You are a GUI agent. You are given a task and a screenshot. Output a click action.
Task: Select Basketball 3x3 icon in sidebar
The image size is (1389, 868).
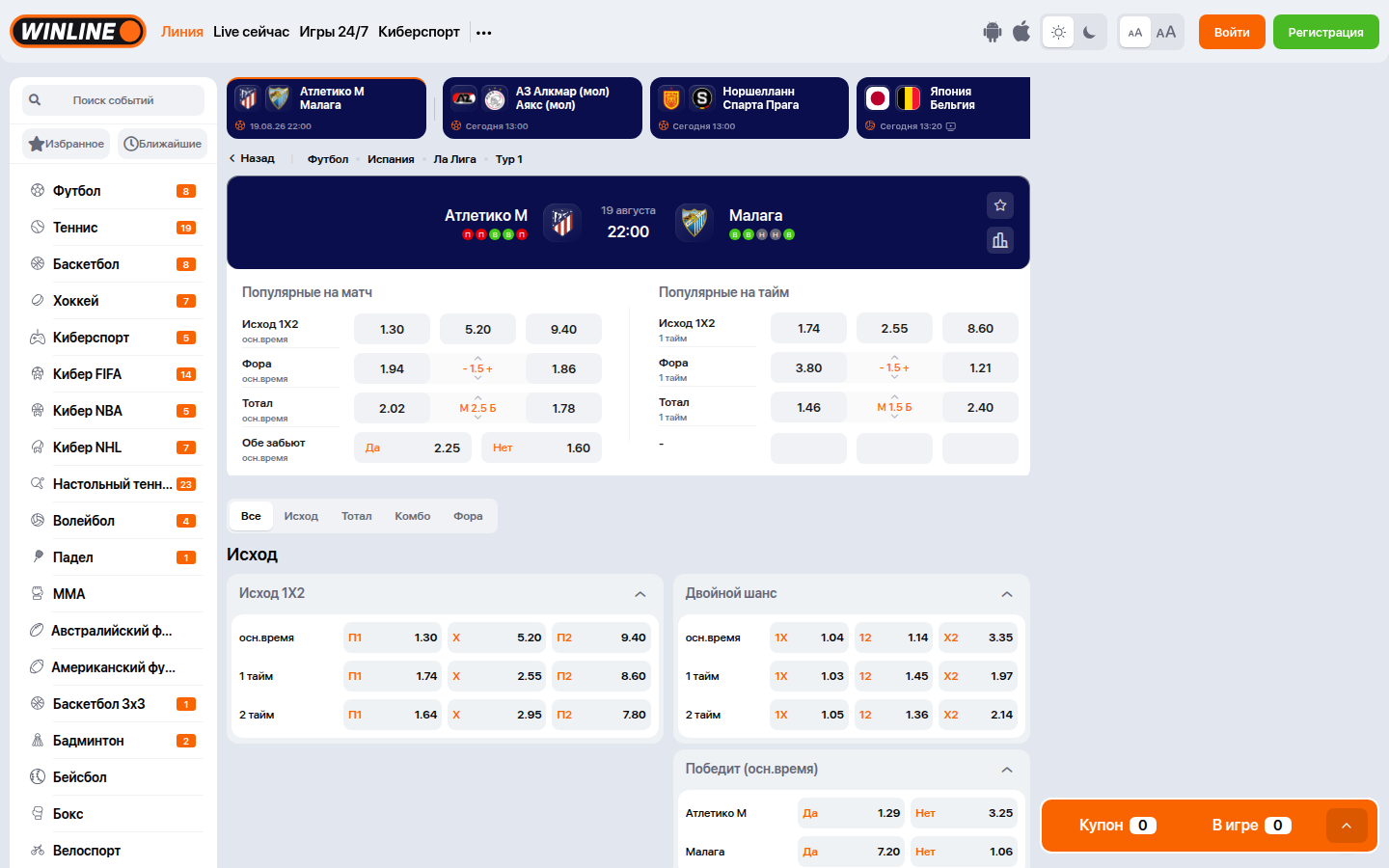tap(38, 703)
